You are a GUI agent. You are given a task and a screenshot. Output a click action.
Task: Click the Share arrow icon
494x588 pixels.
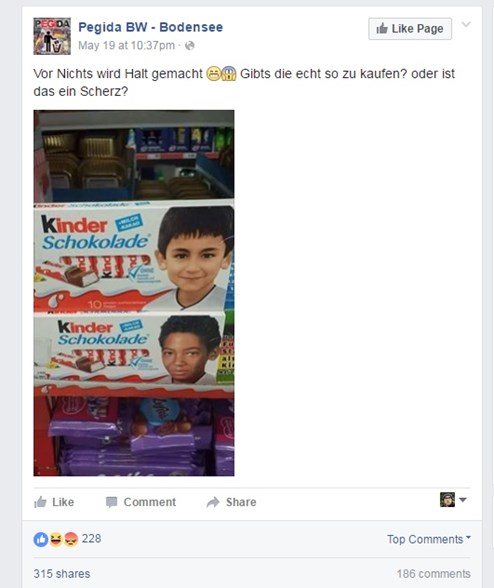click(213, 502)
